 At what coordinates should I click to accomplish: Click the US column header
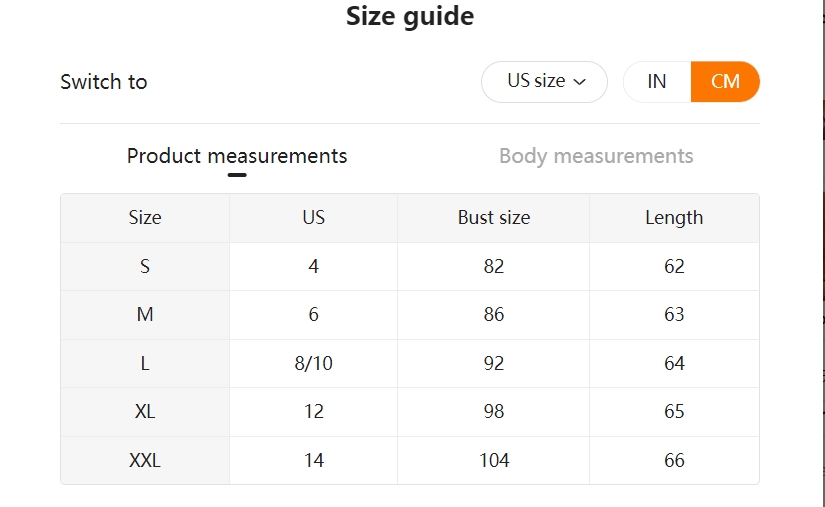coord(314,218)
